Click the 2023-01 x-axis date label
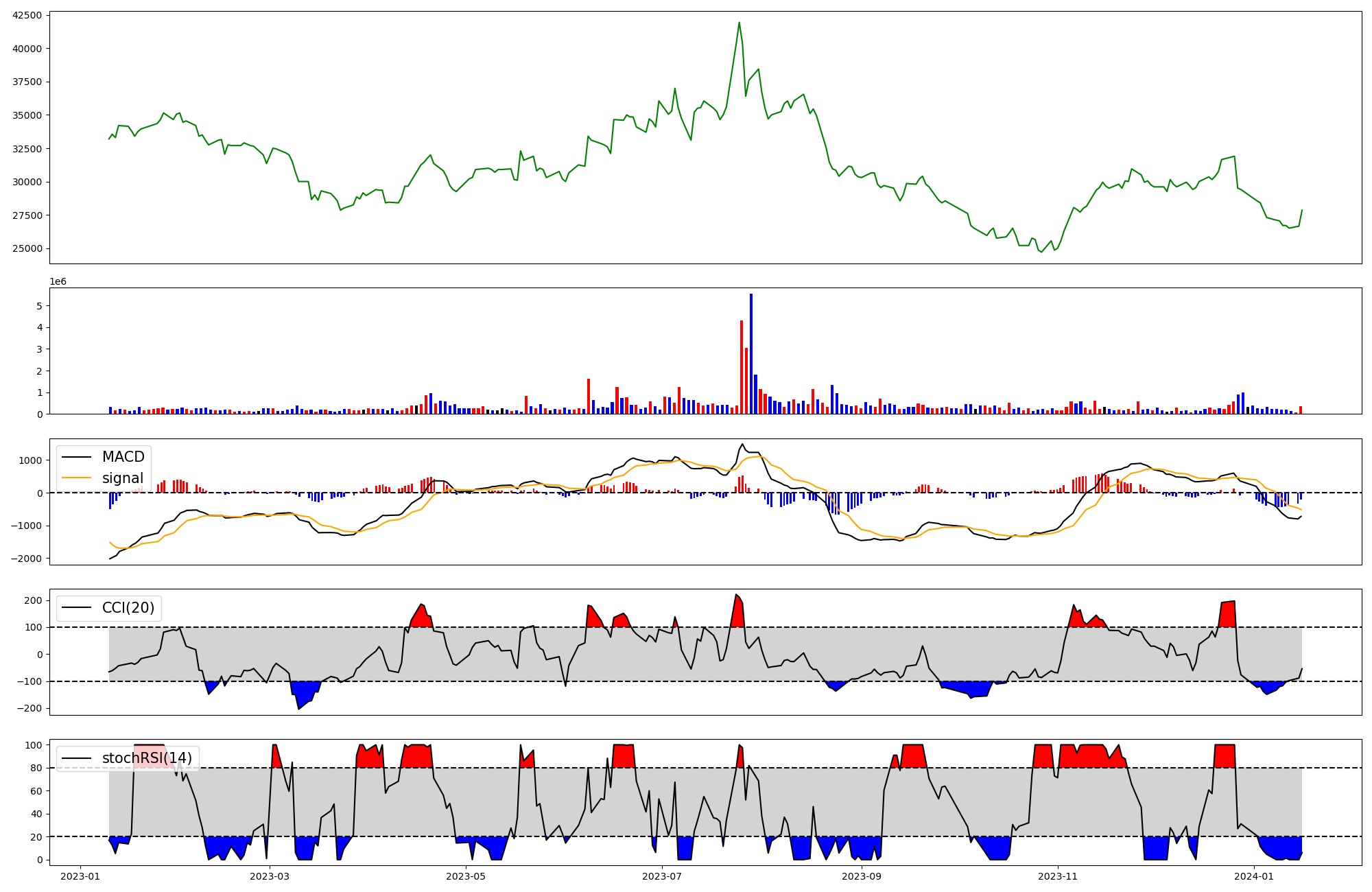The height and width of the screenshot is (892, 1372). click(x=81, y=876)
